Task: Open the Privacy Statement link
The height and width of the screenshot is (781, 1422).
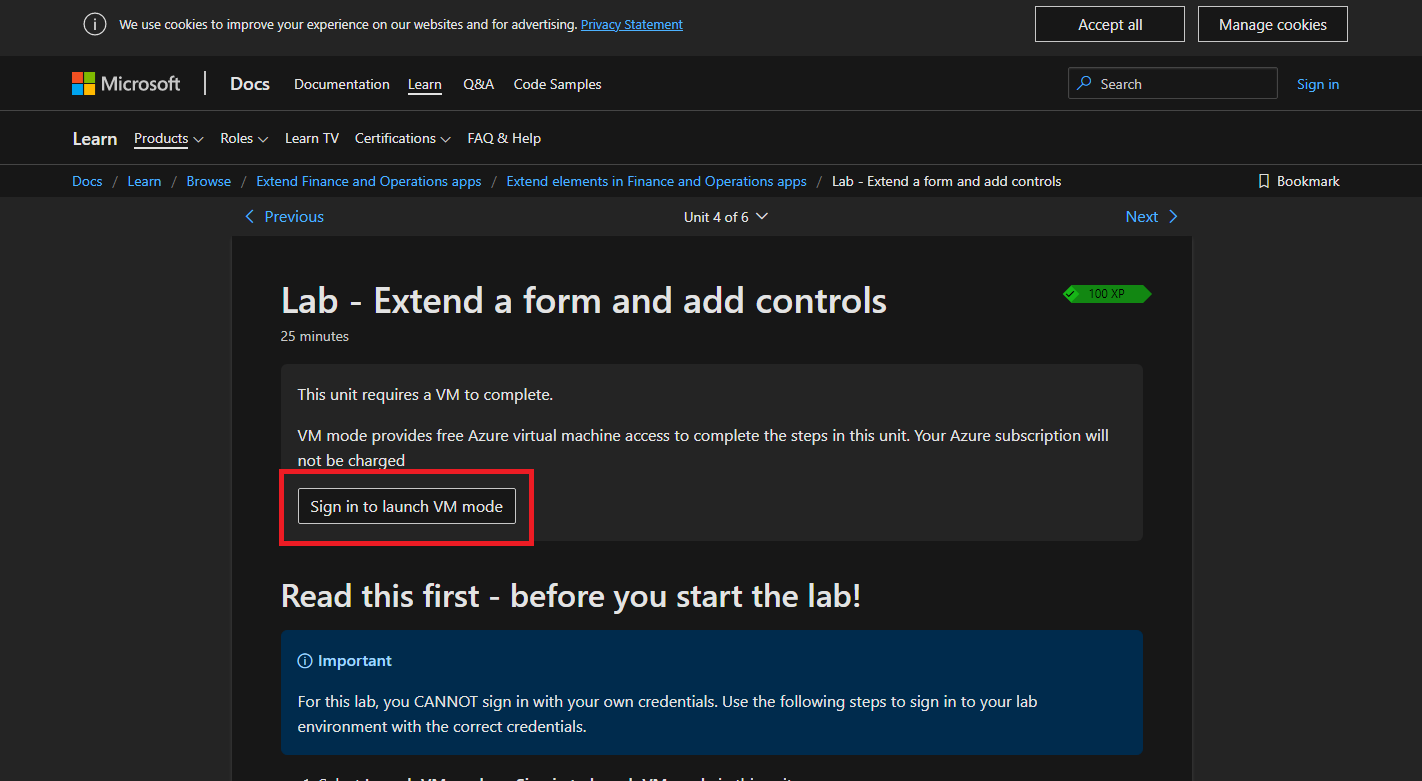Action: [x=632, y=24]
